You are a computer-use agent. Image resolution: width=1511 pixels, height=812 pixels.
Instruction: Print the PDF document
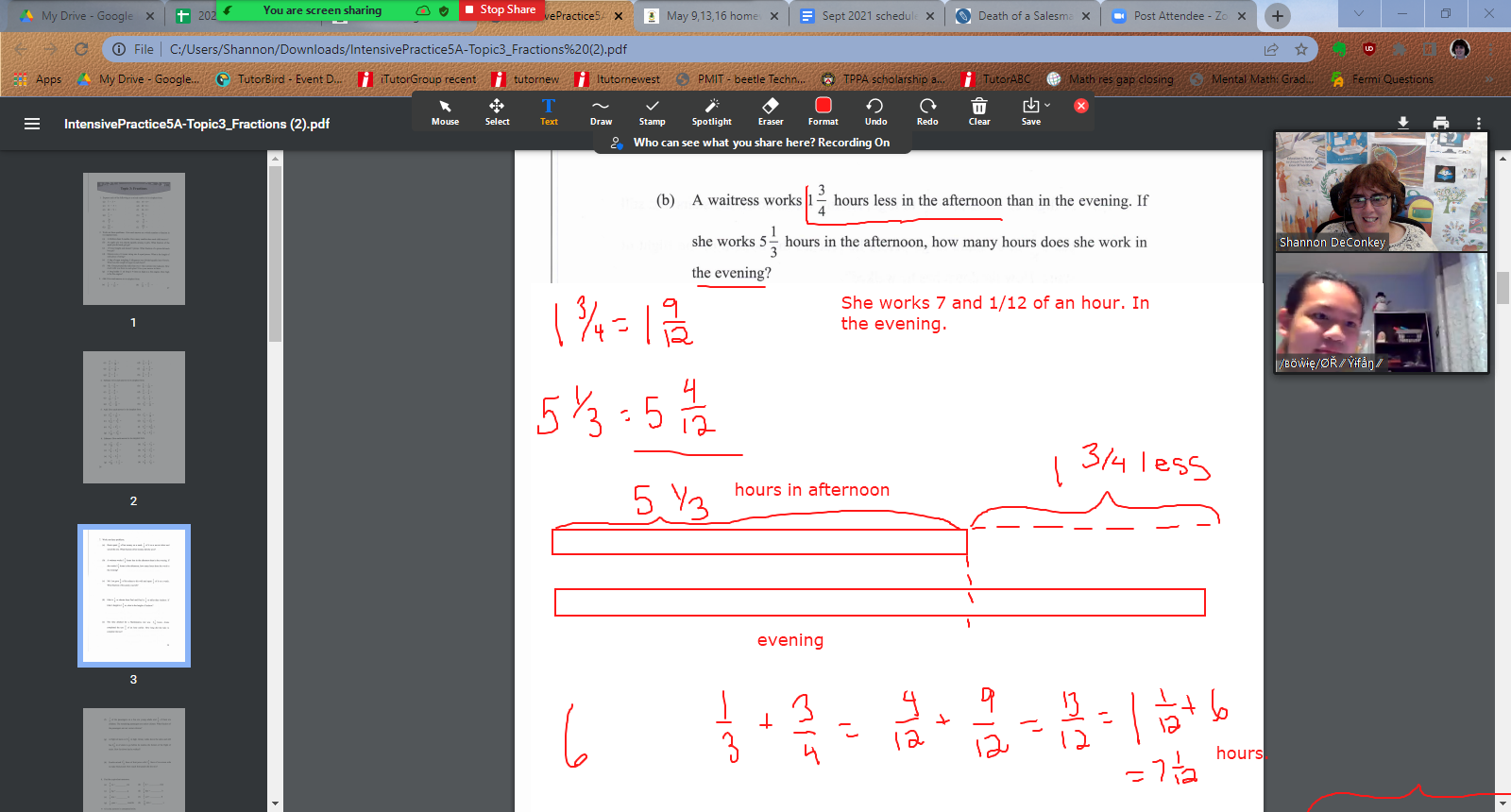1441,123
